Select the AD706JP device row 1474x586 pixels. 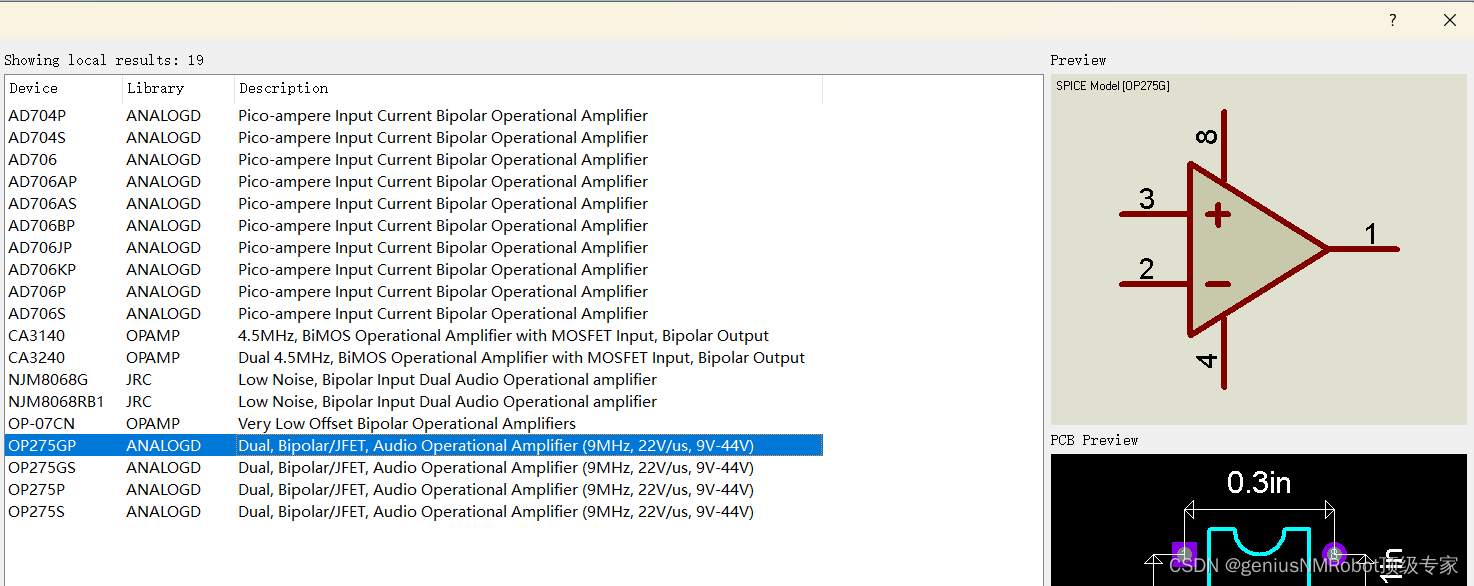point(414,248)
